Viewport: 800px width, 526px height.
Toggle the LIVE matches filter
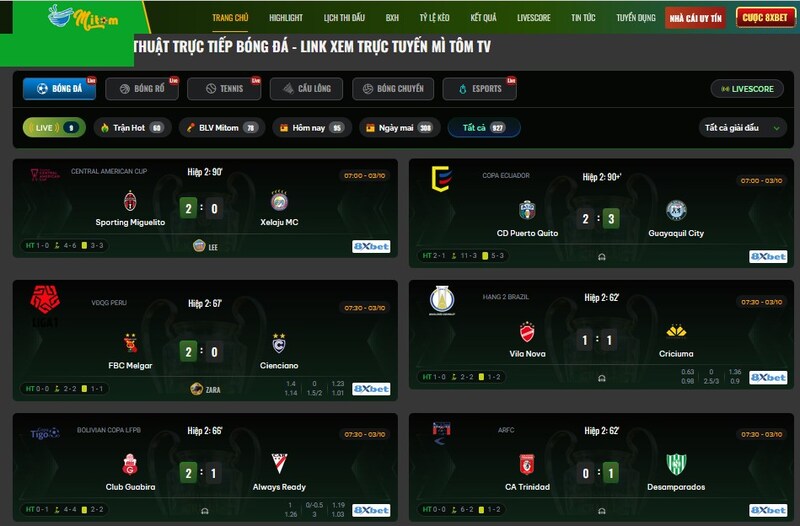click(x=54, y=128)
